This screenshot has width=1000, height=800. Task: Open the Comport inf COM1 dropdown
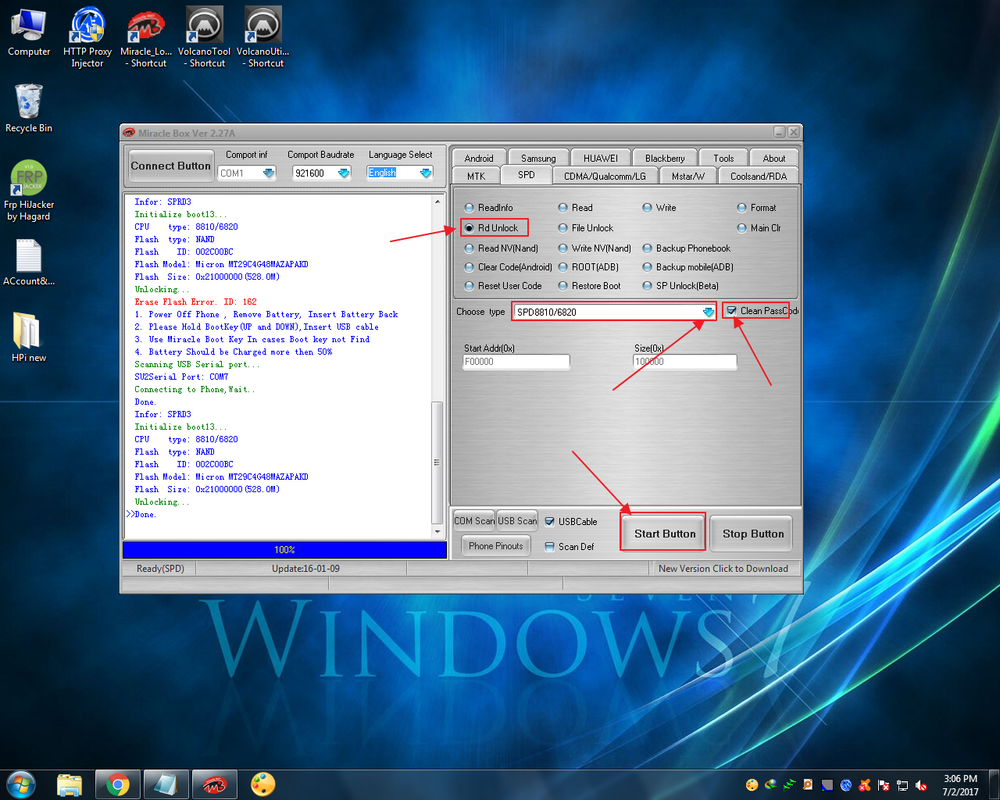click(x=268, y=173)
